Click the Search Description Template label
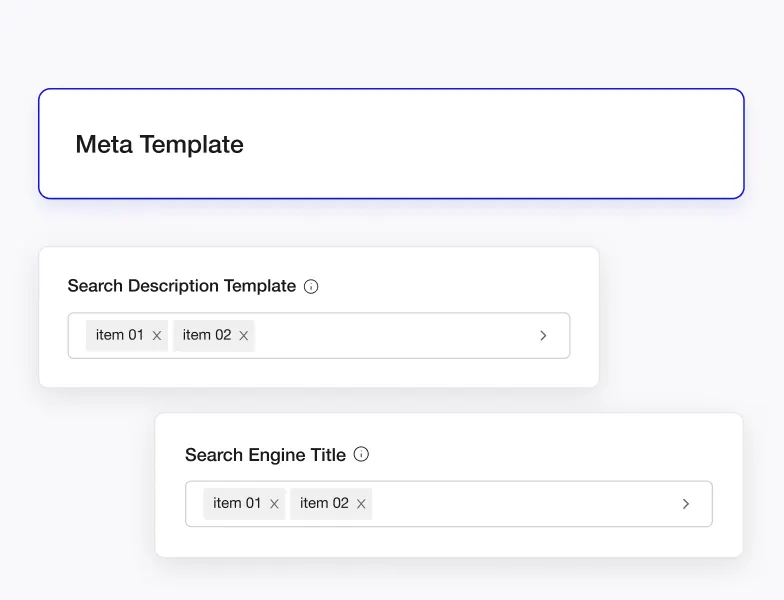The width and height of the screenshot is (784, 600). point(182,286)
